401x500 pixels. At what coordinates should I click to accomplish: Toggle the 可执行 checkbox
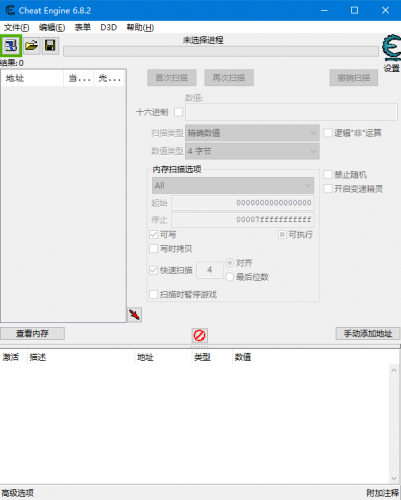[282, 235]
